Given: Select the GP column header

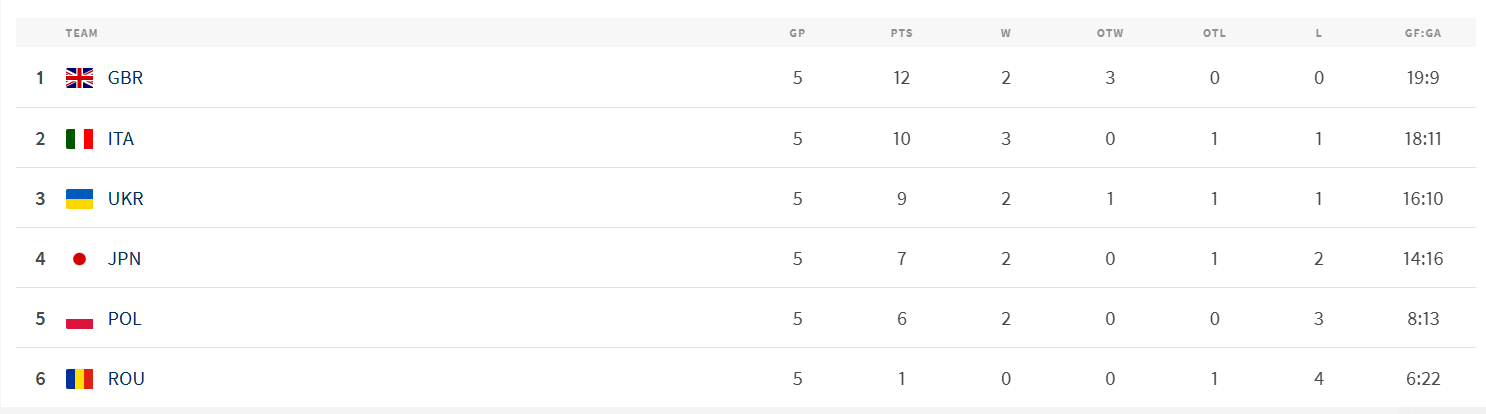Looking at the screenshot, I should pyautogui.click(x=797, y=33).
